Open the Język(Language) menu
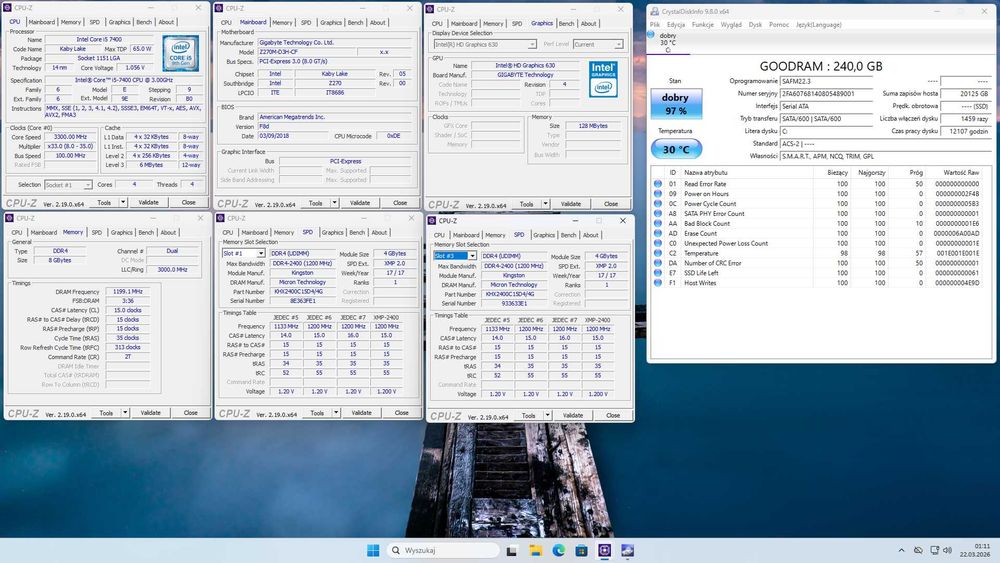 point(819,25)
